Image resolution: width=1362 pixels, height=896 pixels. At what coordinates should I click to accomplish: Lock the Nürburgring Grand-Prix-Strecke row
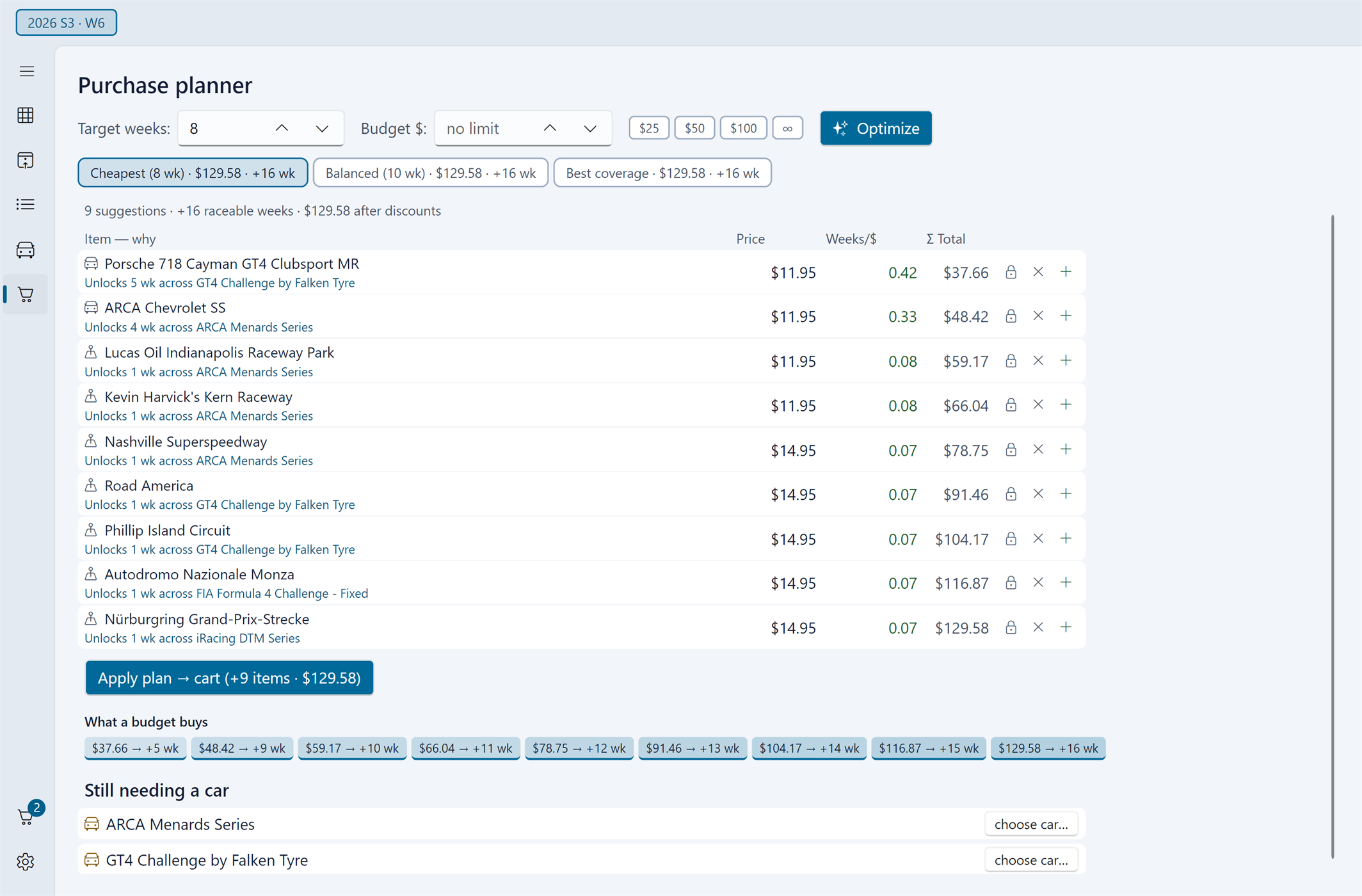(1011, 628)
